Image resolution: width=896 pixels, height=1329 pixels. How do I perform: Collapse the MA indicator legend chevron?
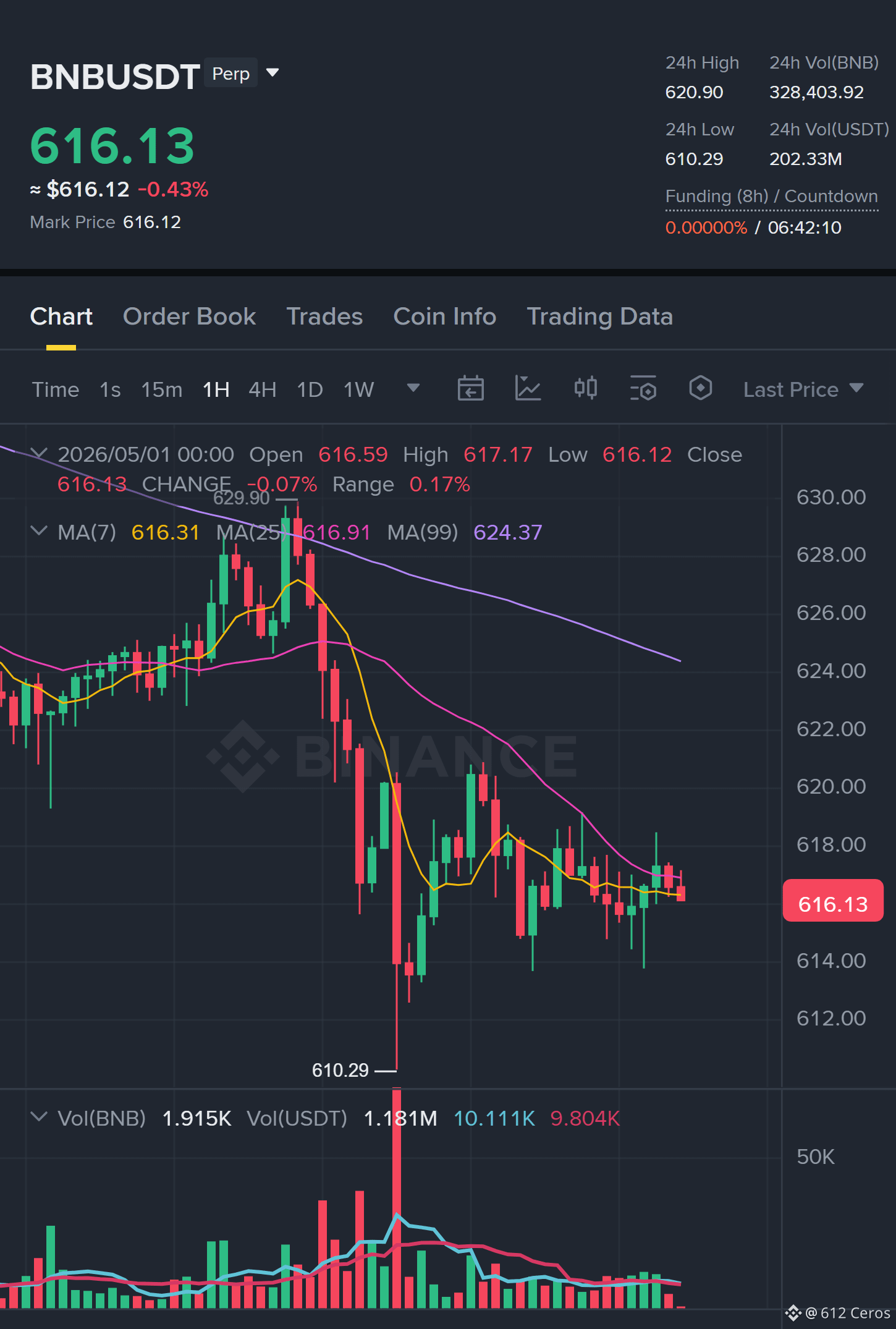(x=39, y=531)
